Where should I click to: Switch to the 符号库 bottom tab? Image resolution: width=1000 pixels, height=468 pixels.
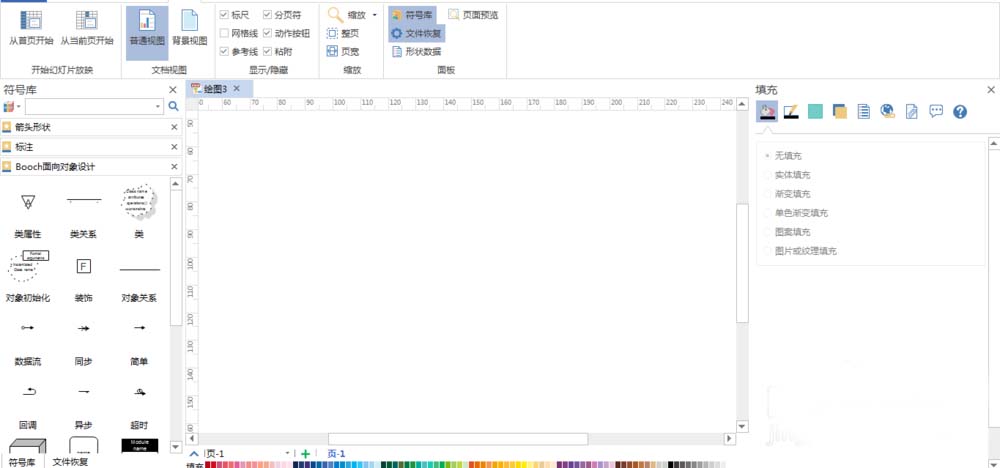tap(22, 462)
